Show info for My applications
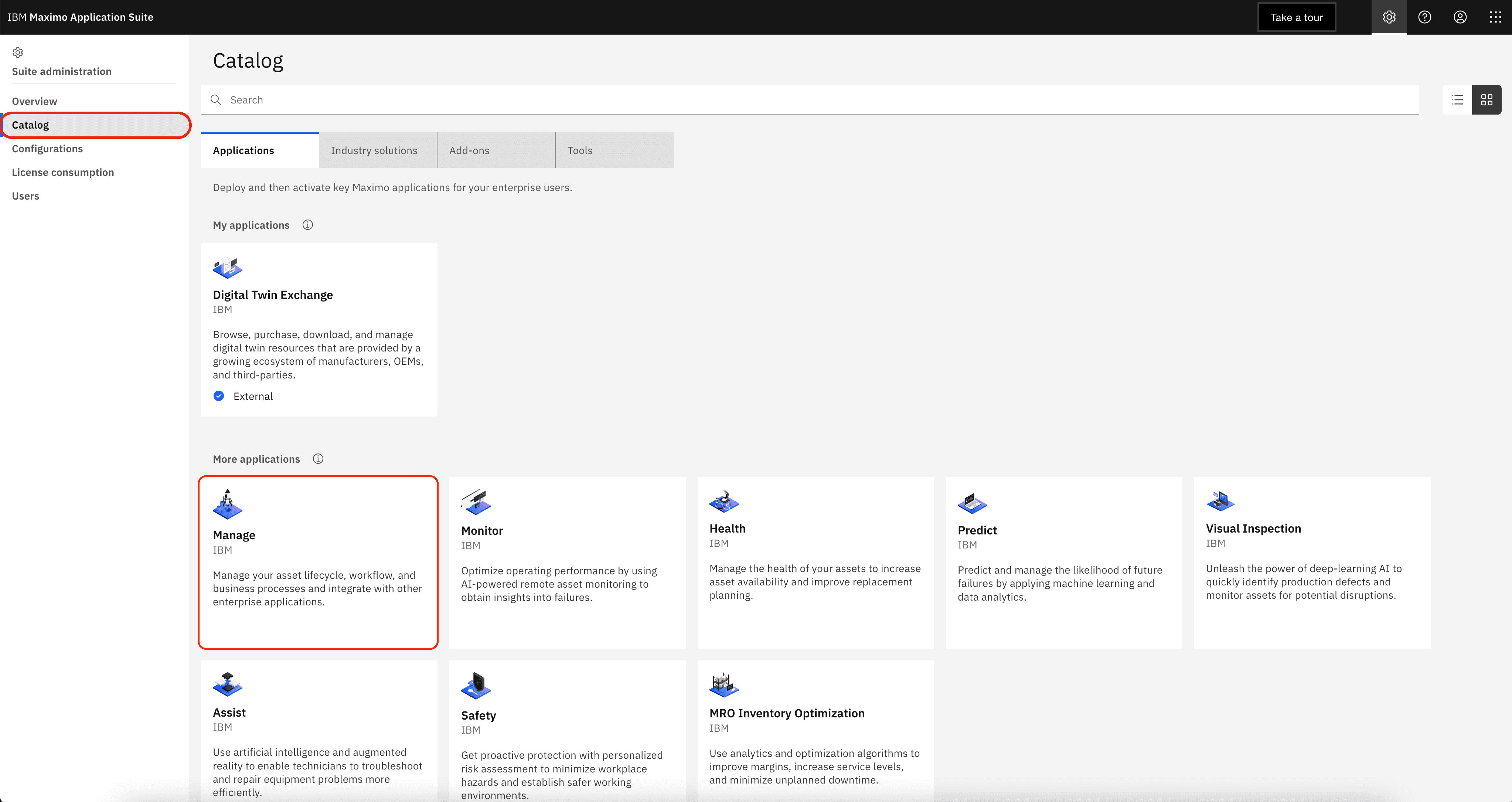Screen dimensions: 1512x802 click(307, 225)
